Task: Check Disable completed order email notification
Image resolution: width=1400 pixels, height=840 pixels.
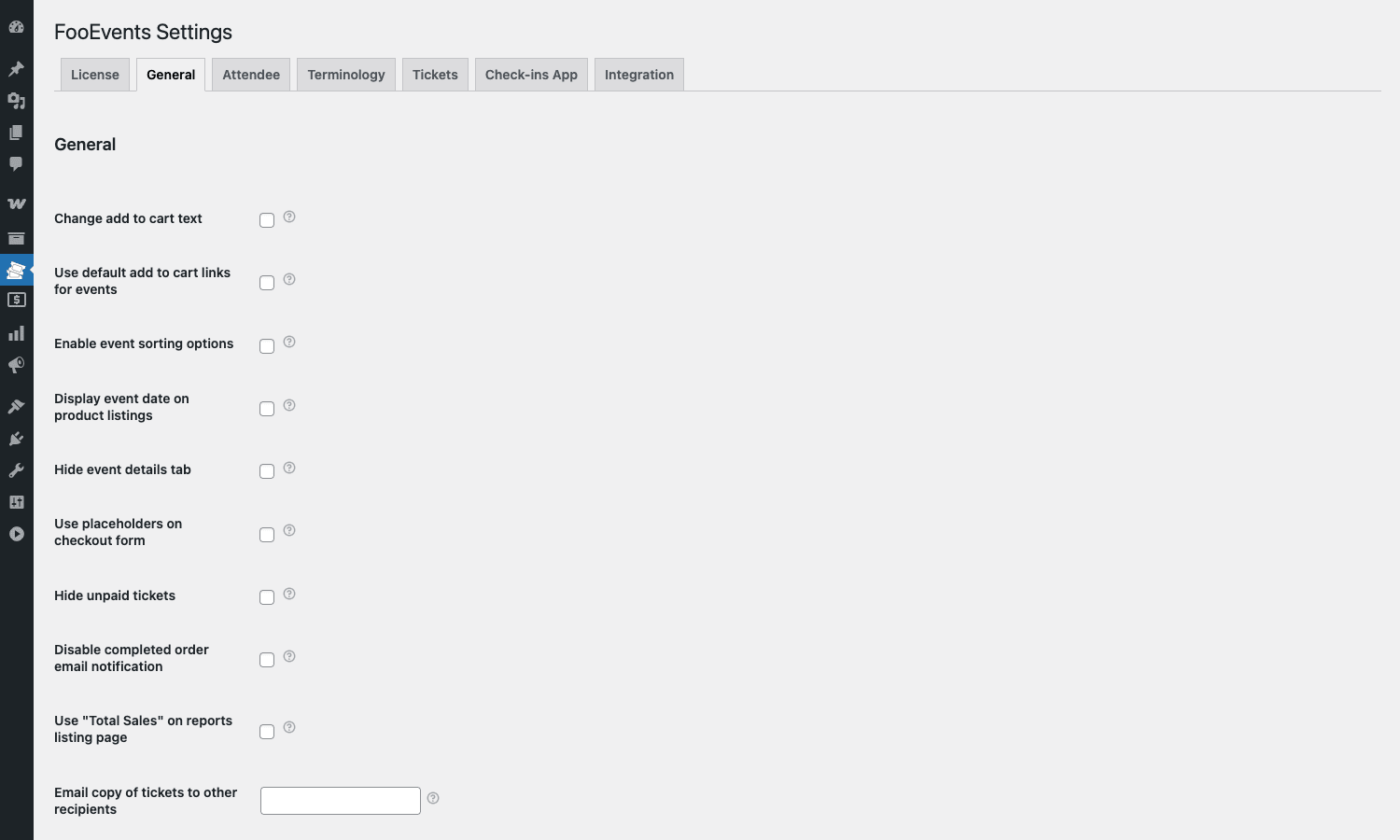Action: point(267,660)
